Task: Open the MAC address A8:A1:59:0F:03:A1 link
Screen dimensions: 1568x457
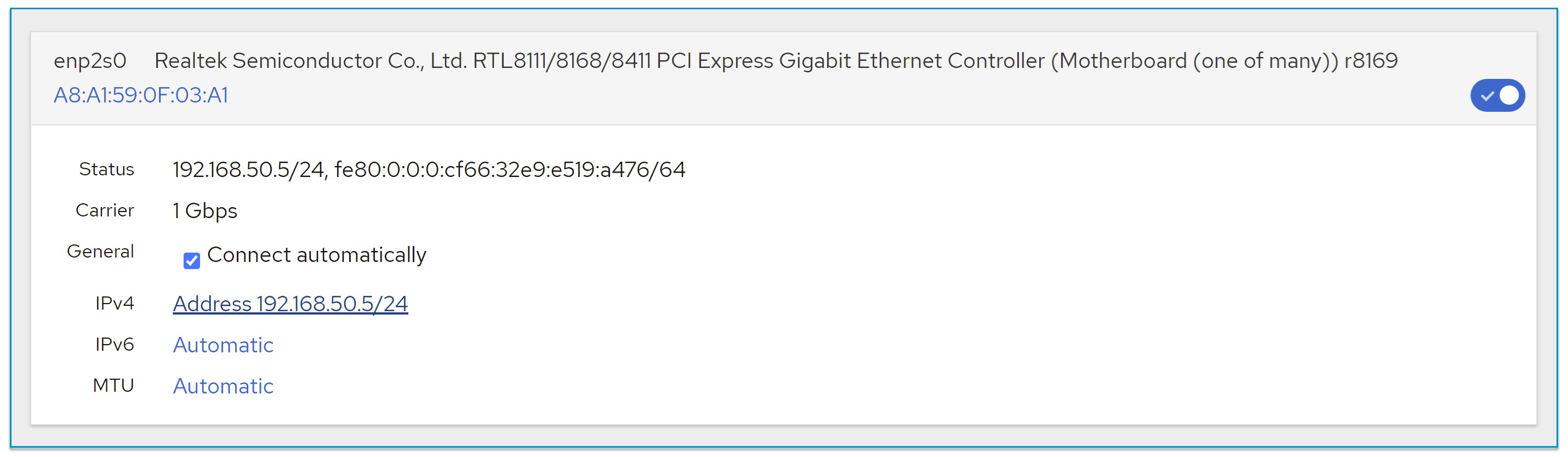Action: click(141, 95)
